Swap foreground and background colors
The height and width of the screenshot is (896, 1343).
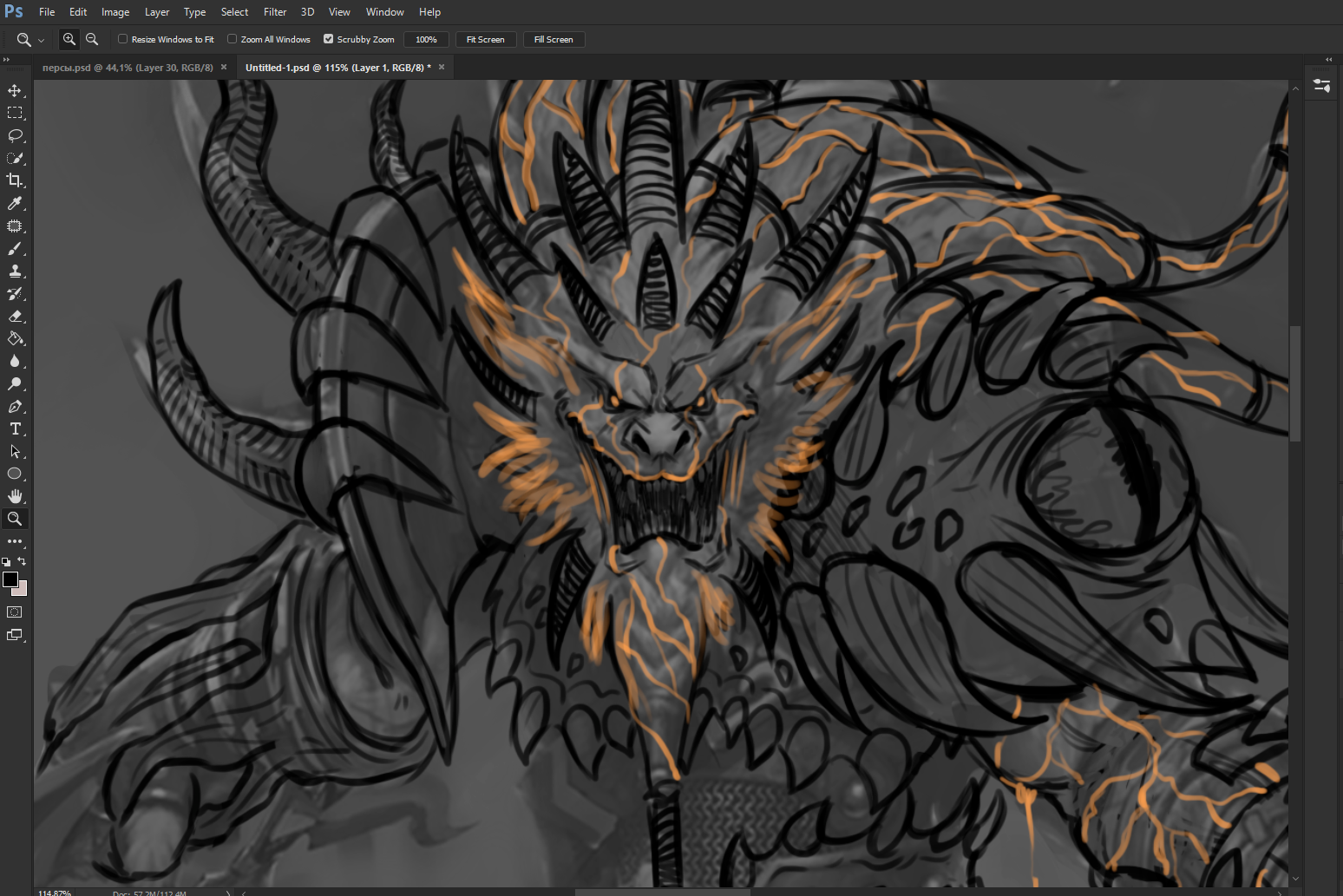(22, 562)
